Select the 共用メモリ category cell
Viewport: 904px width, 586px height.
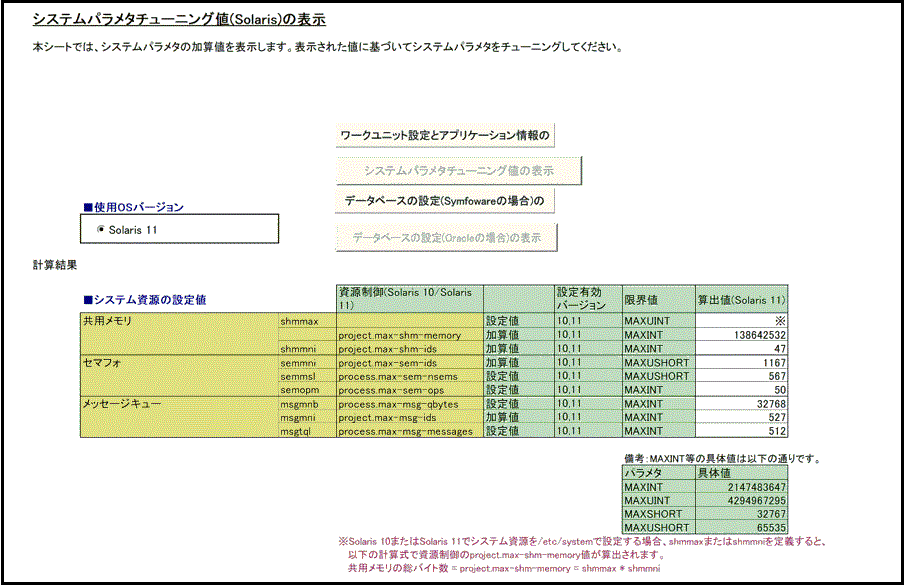[179, 335]
